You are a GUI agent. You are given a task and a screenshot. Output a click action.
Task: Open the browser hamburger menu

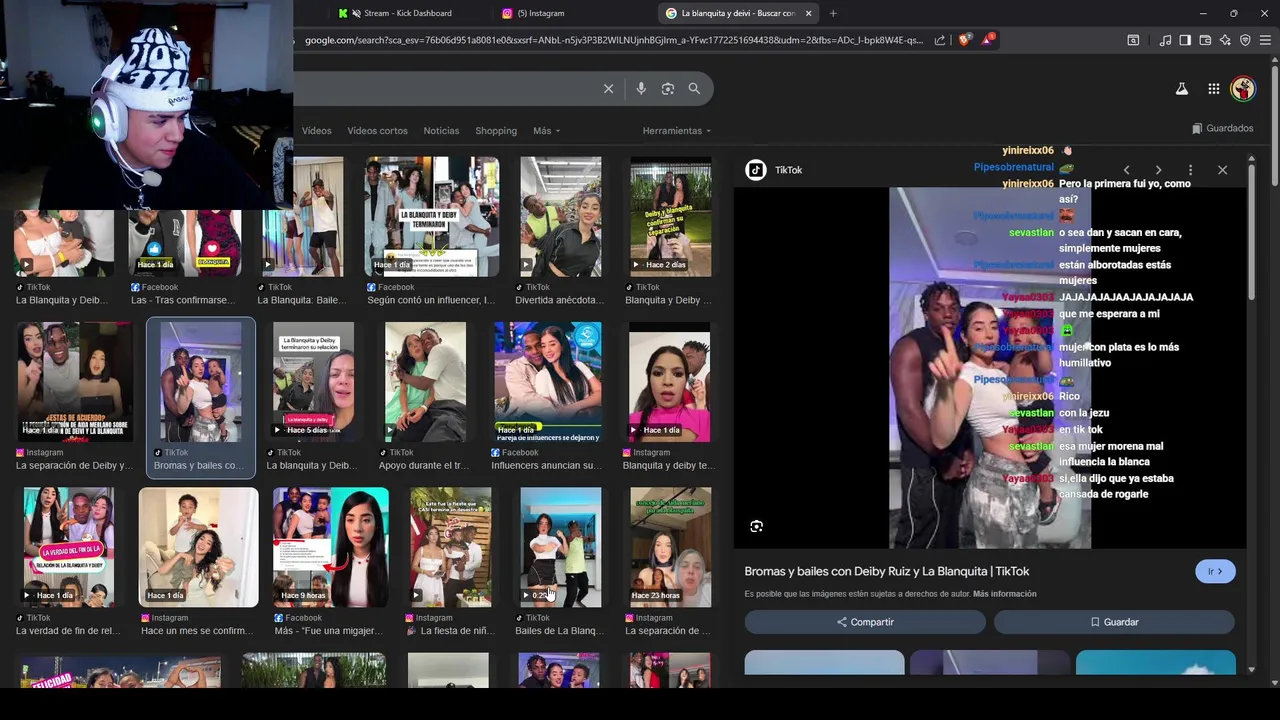pyautogui.click(x=1265, y=40)
